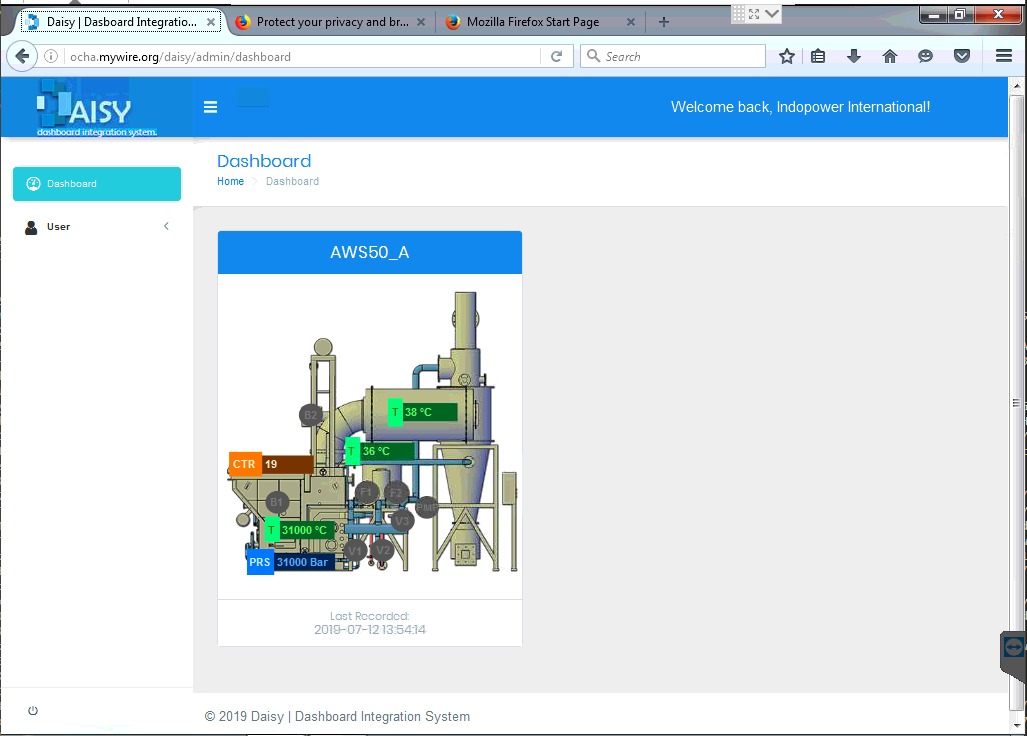Image resolution: width=1027 pixels, height=736 pixels.
Task: Save page to Pocket icon
Action: coord(962,57)
